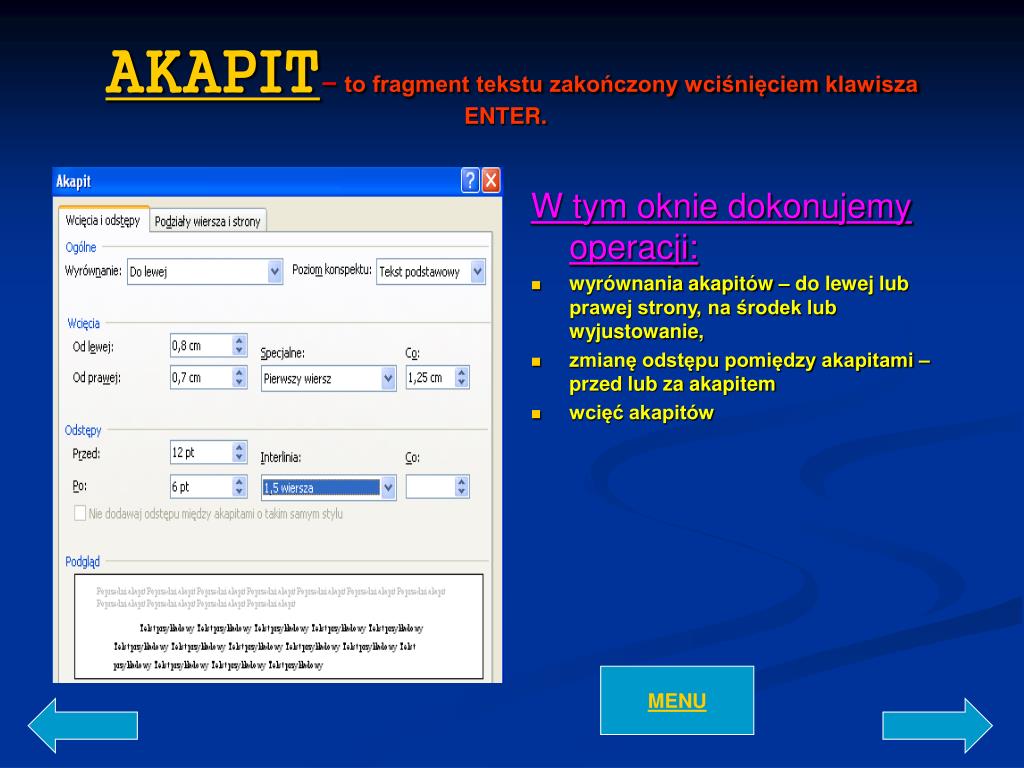This screenshot has height=768, width=1024.
Task: Click the Odstępy section label
Action: pos(83,430)
